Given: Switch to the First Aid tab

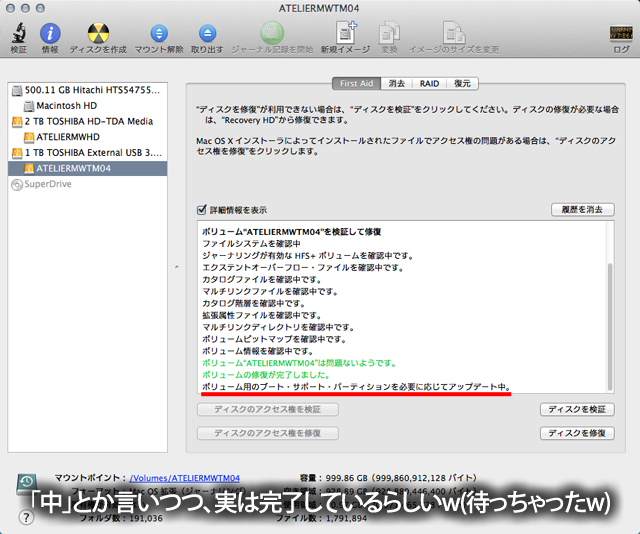Looking at the screenshot, I should click(x=356, y=83).
